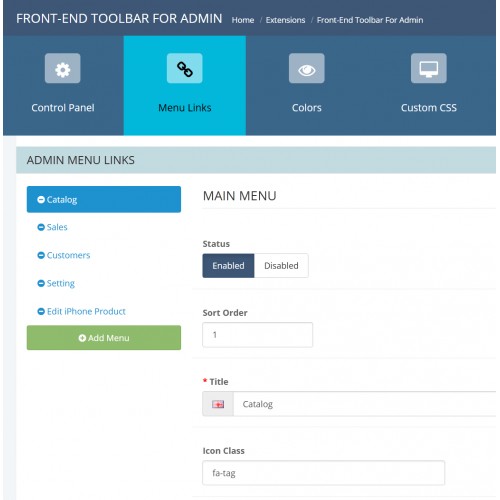The height and width of the screenshot is (500, 500).
Task: Collapse the Setting menu item
Action: pos(41,283)
